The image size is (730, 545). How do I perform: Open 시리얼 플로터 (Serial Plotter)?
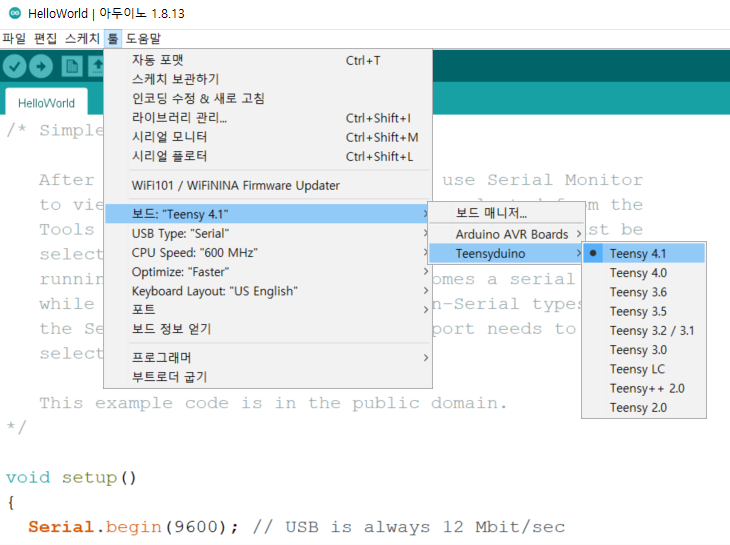(x=268, y=156)
